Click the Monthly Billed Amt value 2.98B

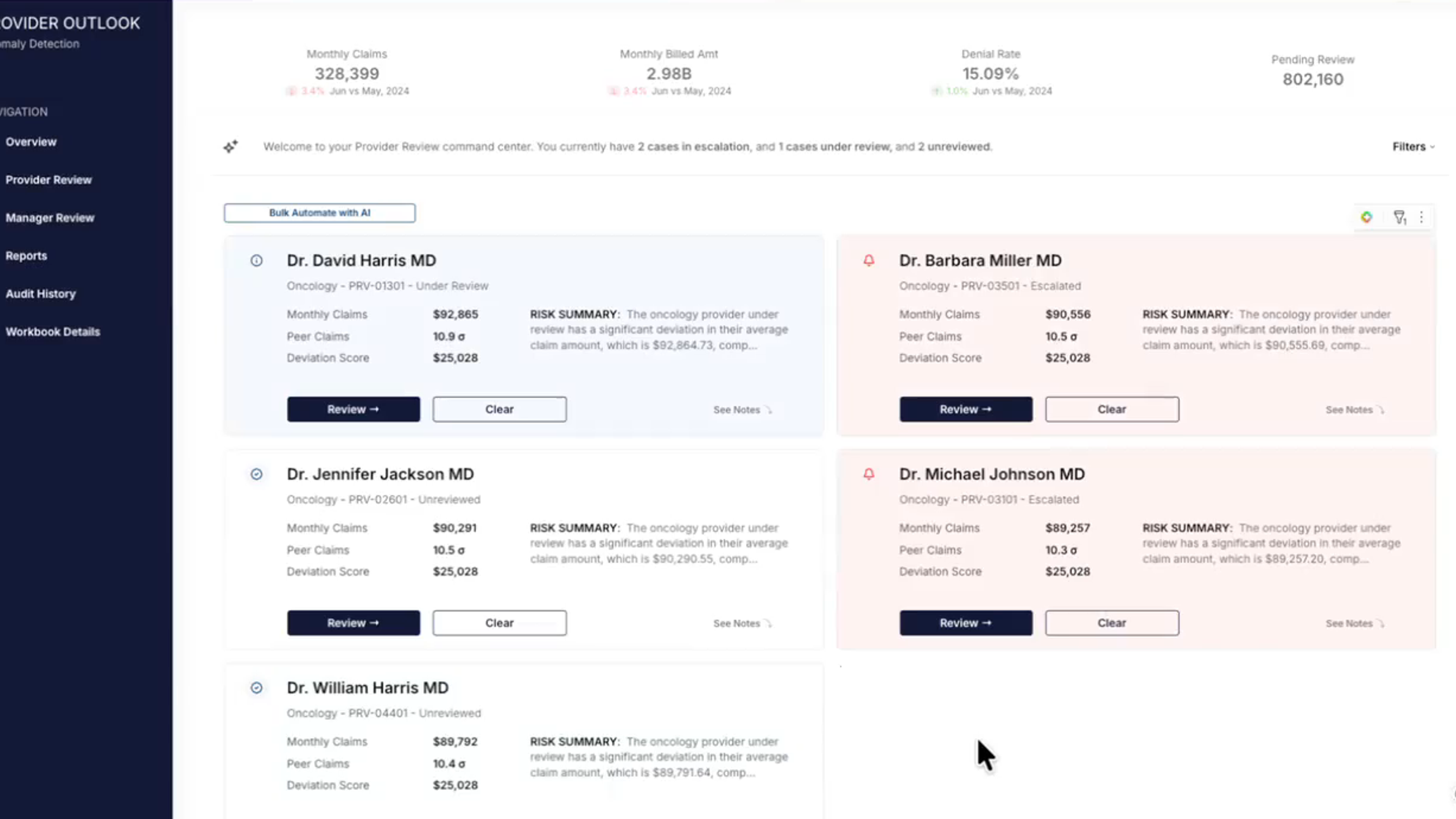(x=668, y=74)
